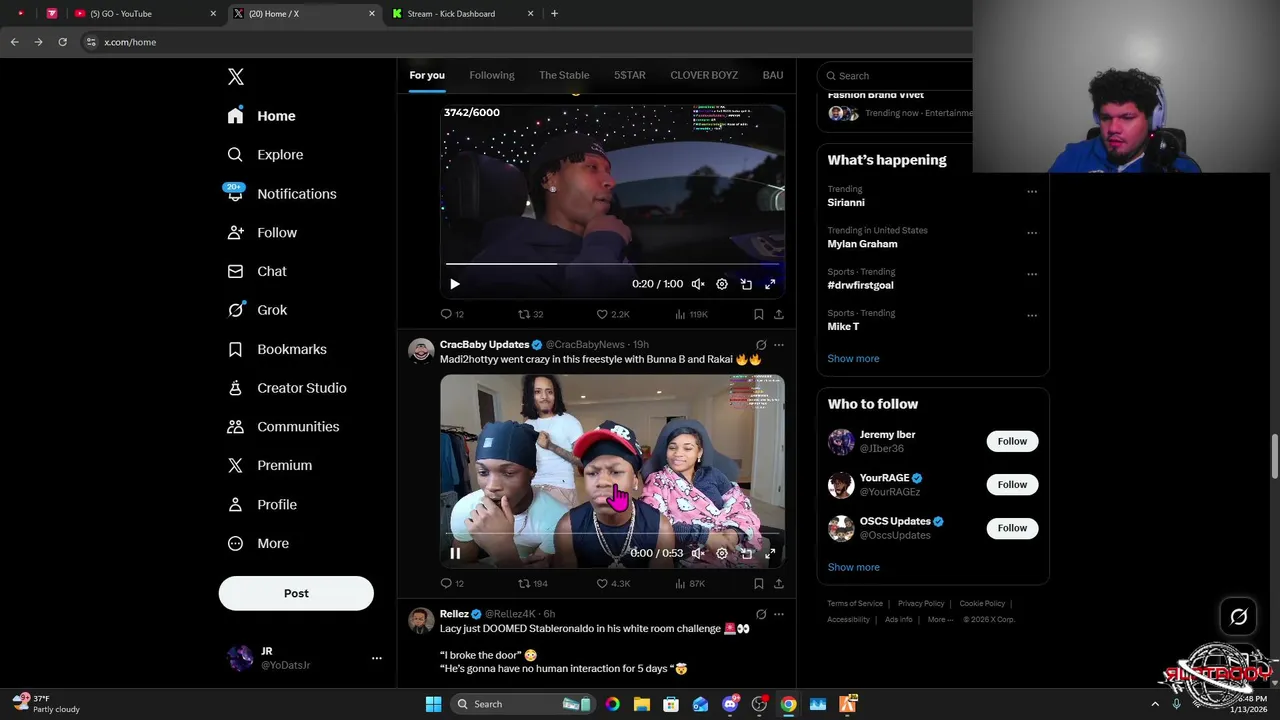Open Creator Studio in the sidebar

point(286,388)
